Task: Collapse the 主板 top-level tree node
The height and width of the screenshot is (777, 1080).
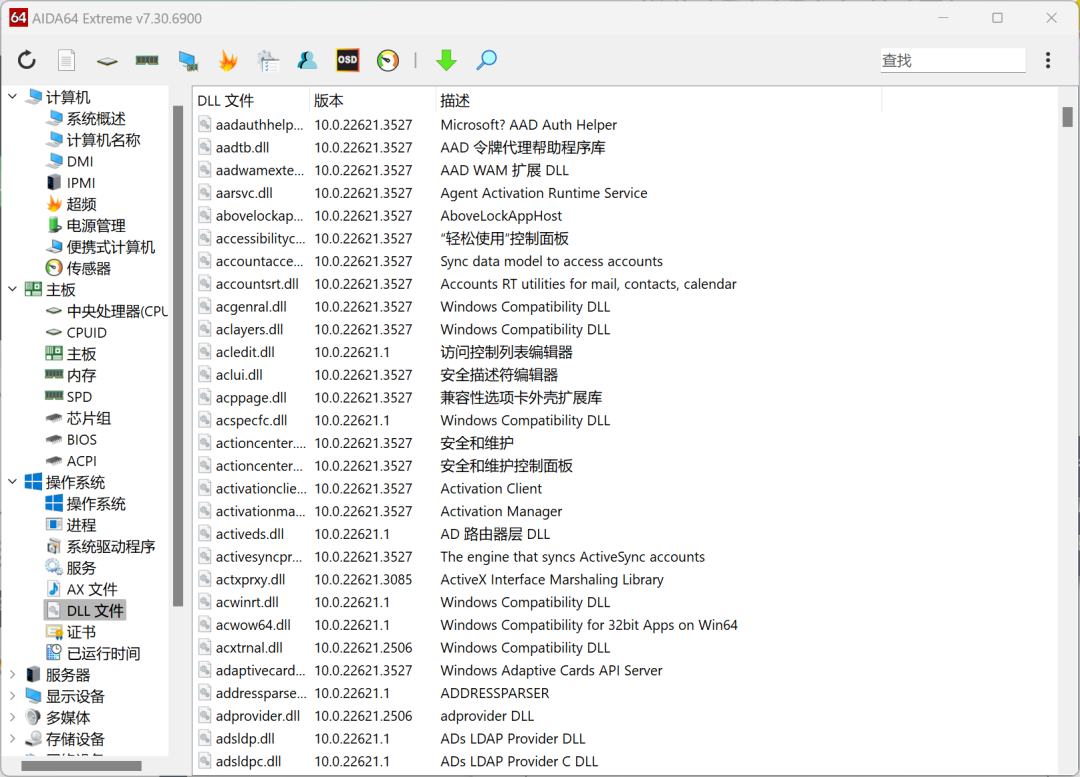Action: point(12,289)
